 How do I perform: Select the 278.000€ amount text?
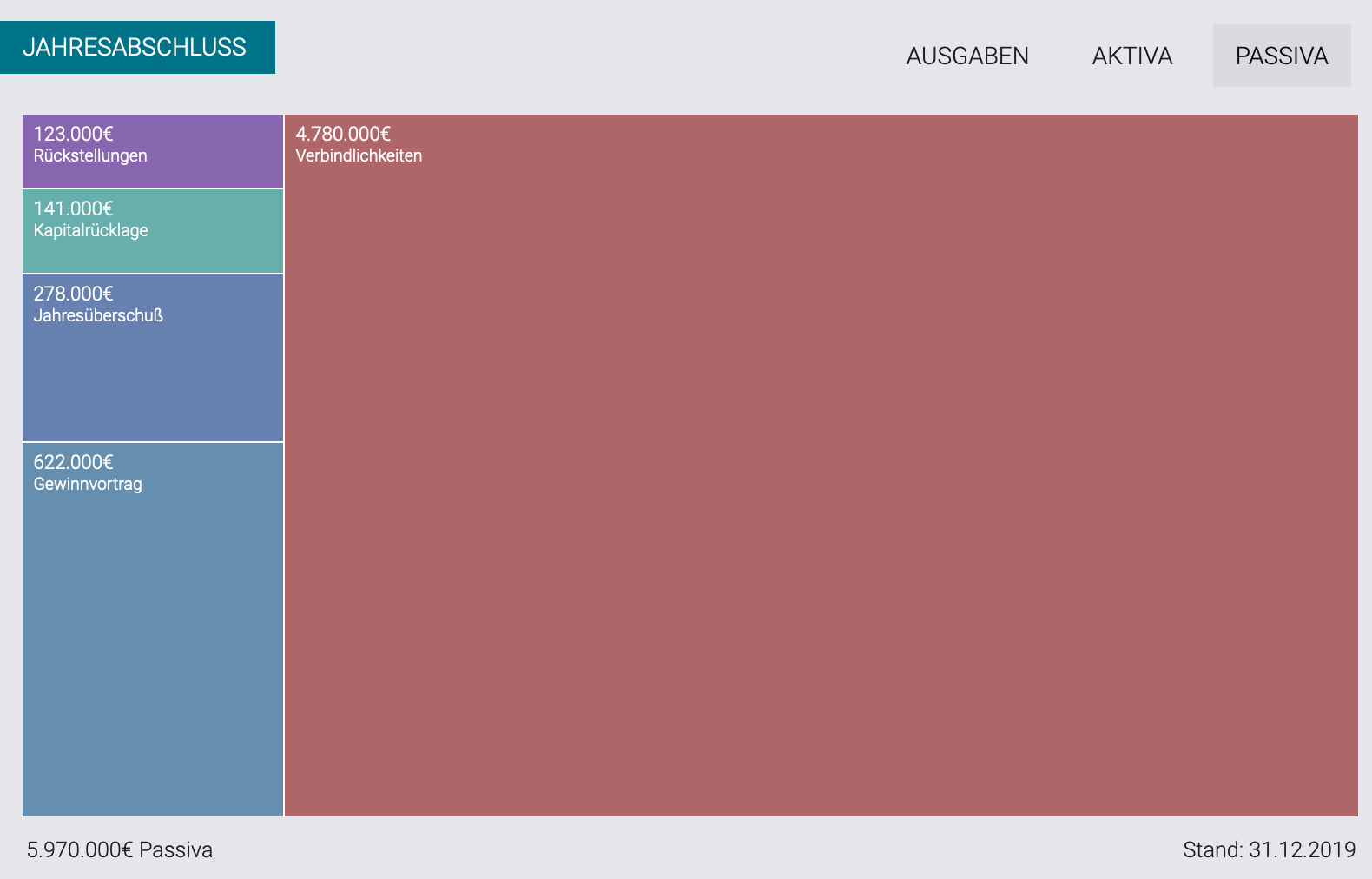[x=74, y=294]
